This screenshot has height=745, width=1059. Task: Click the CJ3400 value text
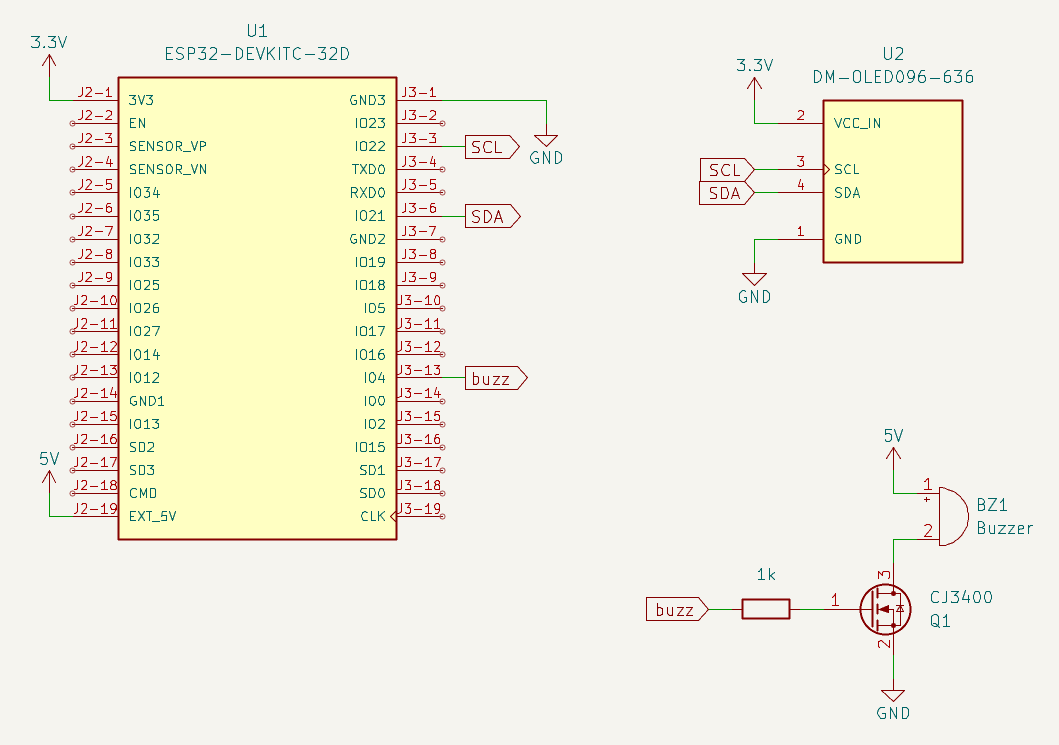coord(961,597)
